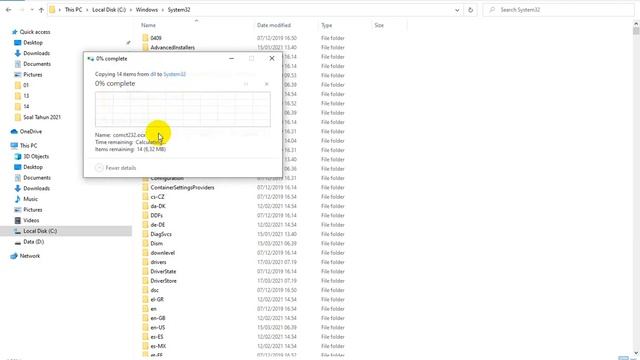This screenshot has height=360, width=640.
Task: Open the 01 folder in sidebar
Action: [x=26, y=85]
